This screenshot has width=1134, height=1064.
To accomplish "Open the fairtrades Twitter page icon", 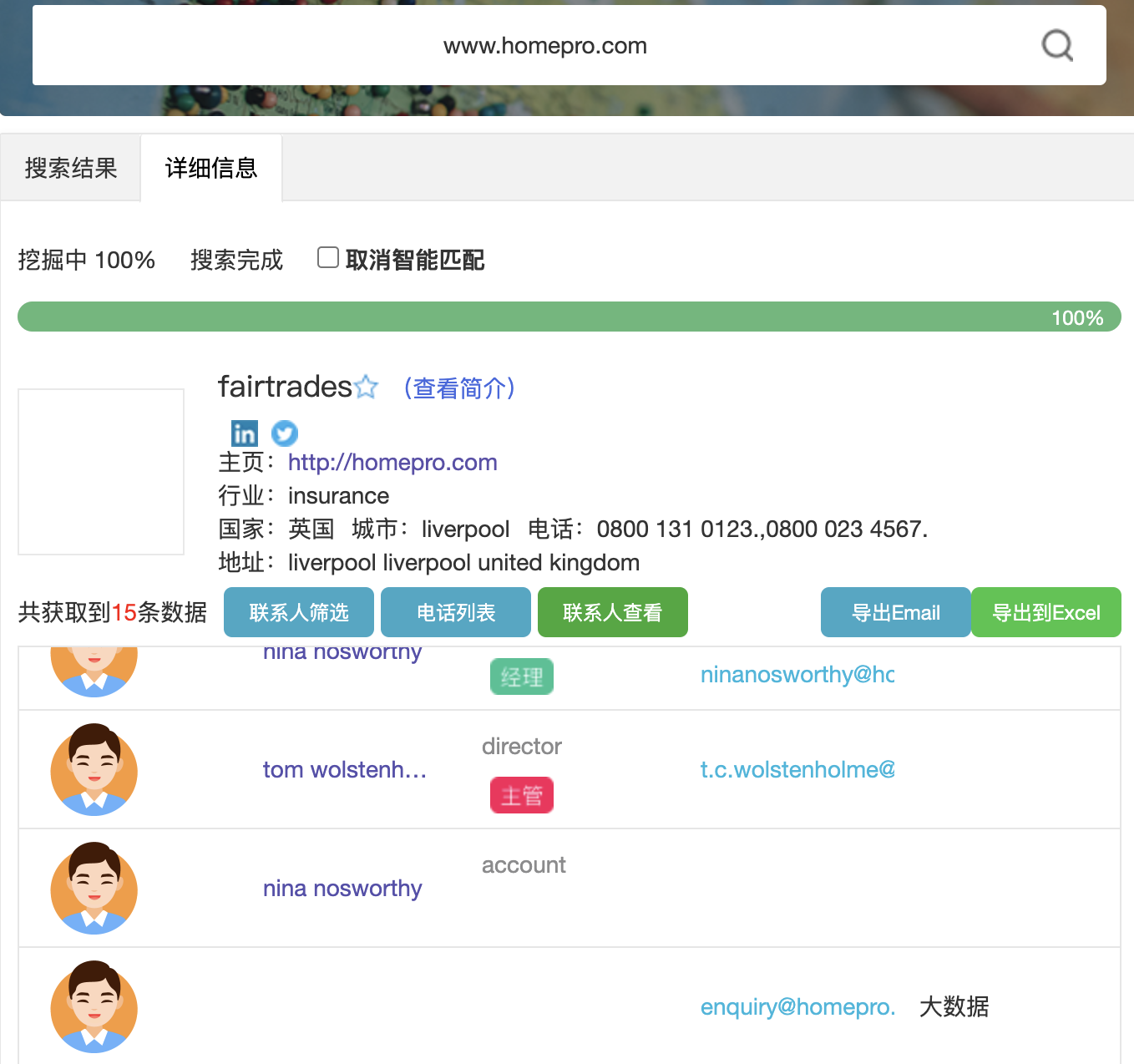I will [x=285, y=433].
